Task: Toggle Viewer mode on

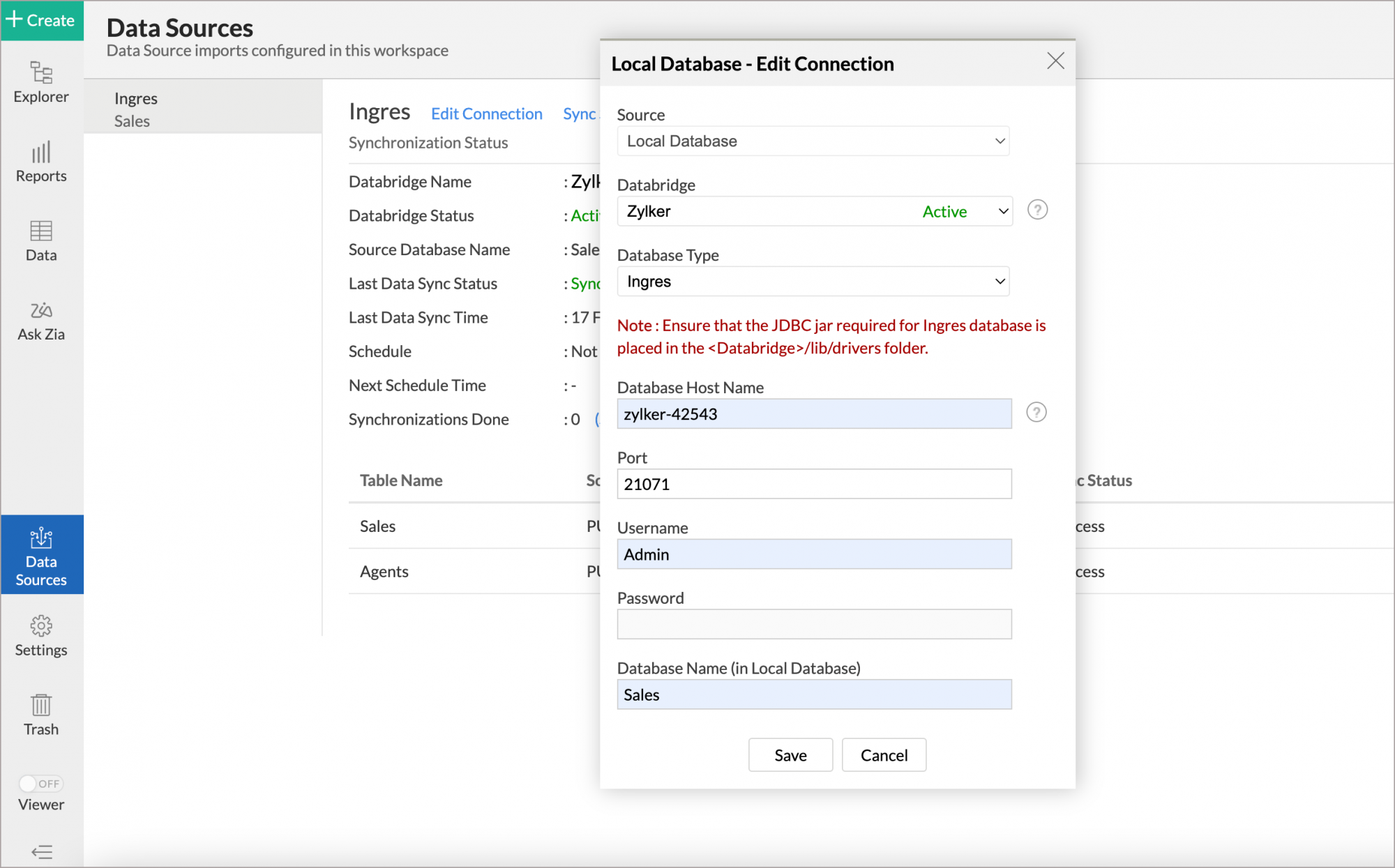Action: click(x=40, y=784)
